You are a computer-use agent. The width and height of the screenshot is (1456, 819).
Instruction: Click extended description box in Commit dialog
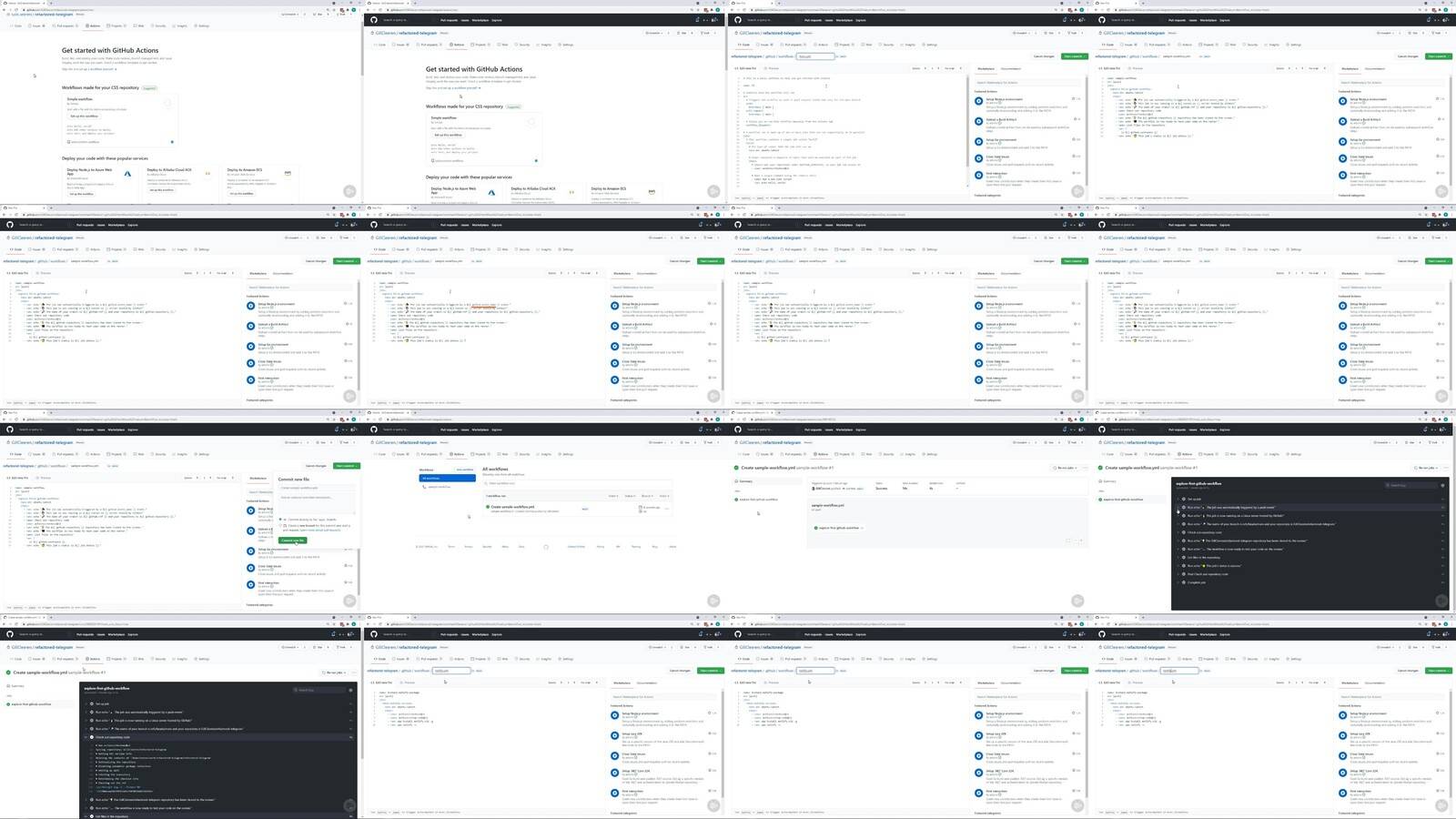point(317,504)
